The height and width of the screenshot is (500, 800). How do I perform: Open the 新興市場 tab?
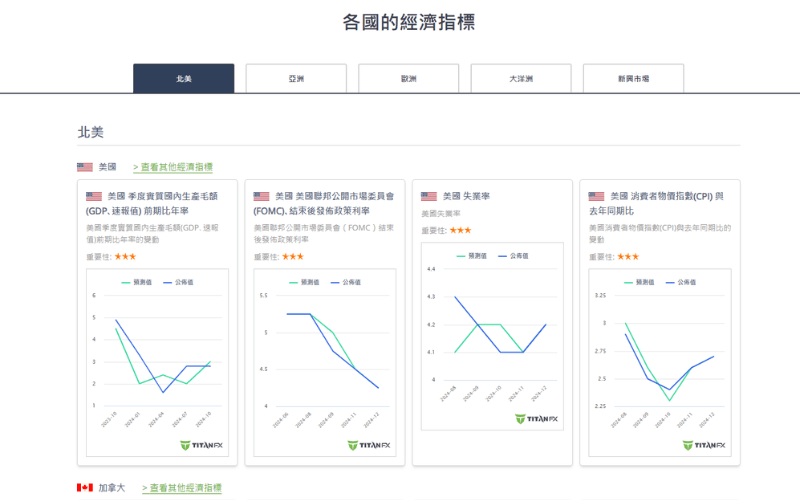tap(633, 79)
